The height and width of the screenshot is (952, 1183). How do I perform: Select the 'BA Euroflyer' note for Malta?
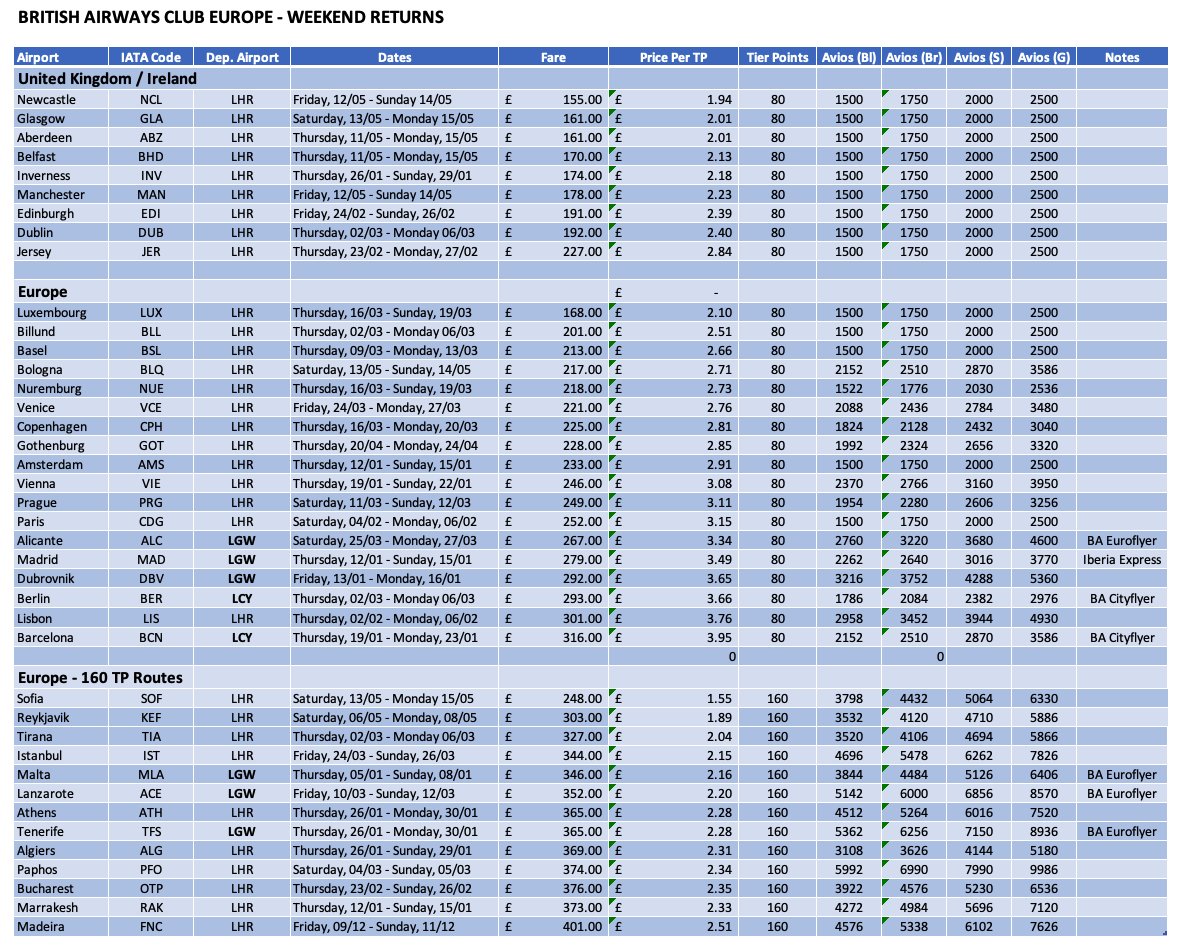tap(1122, 775)
